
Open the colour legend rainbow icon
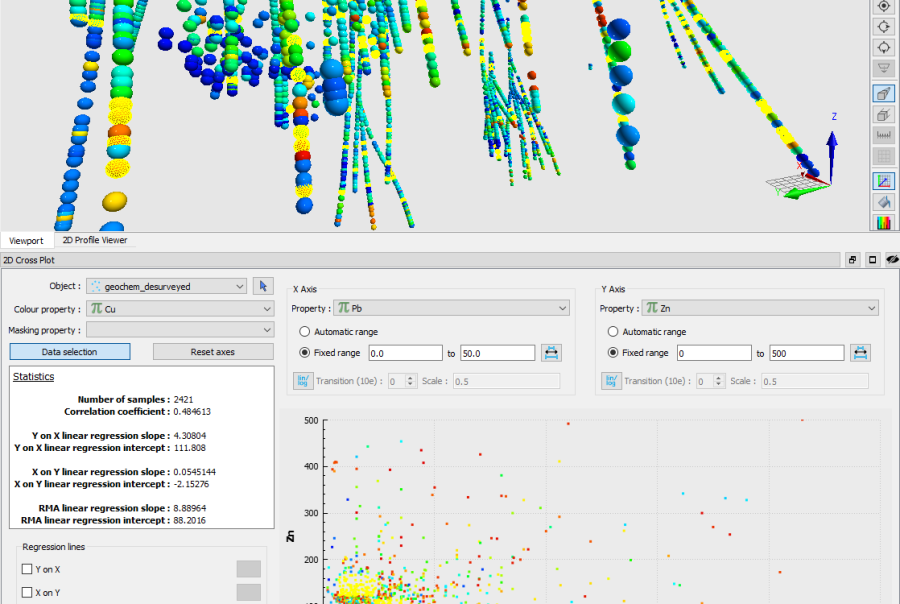tap(884, 223)
